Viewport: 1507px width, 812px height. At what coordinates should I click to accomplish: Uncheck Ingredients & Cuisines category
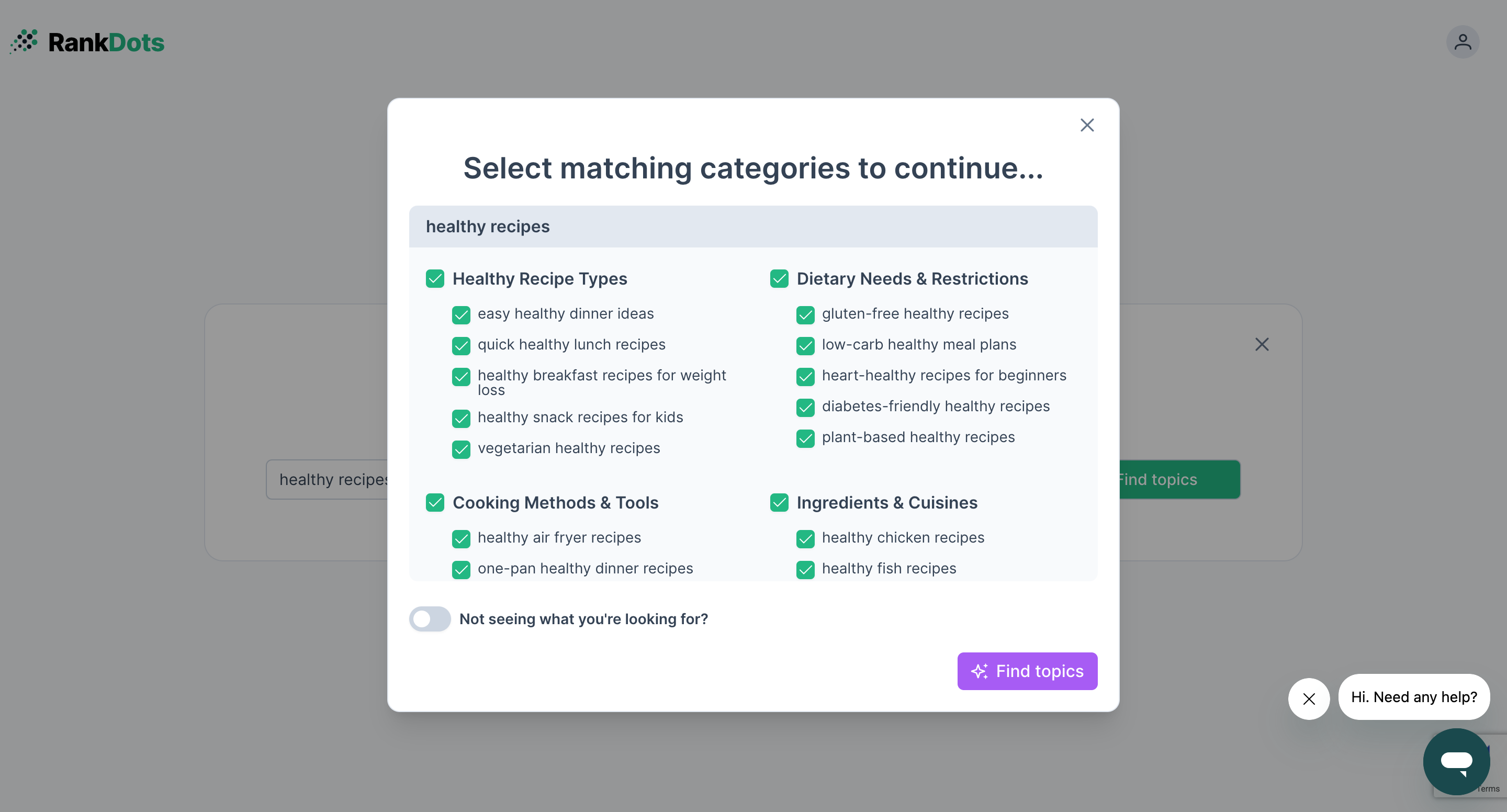[x=779, y=502]
